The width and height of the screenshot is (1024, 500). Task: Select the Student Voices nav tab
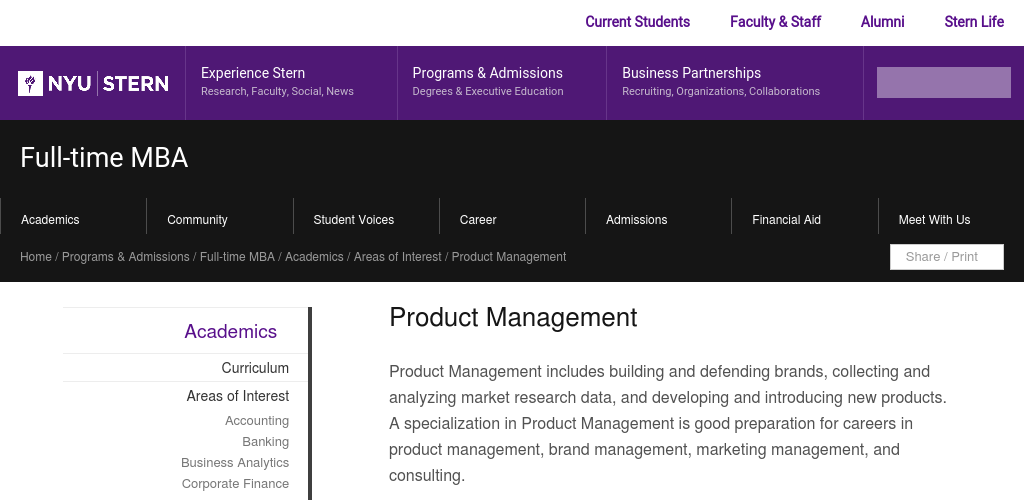coord(353,220)
